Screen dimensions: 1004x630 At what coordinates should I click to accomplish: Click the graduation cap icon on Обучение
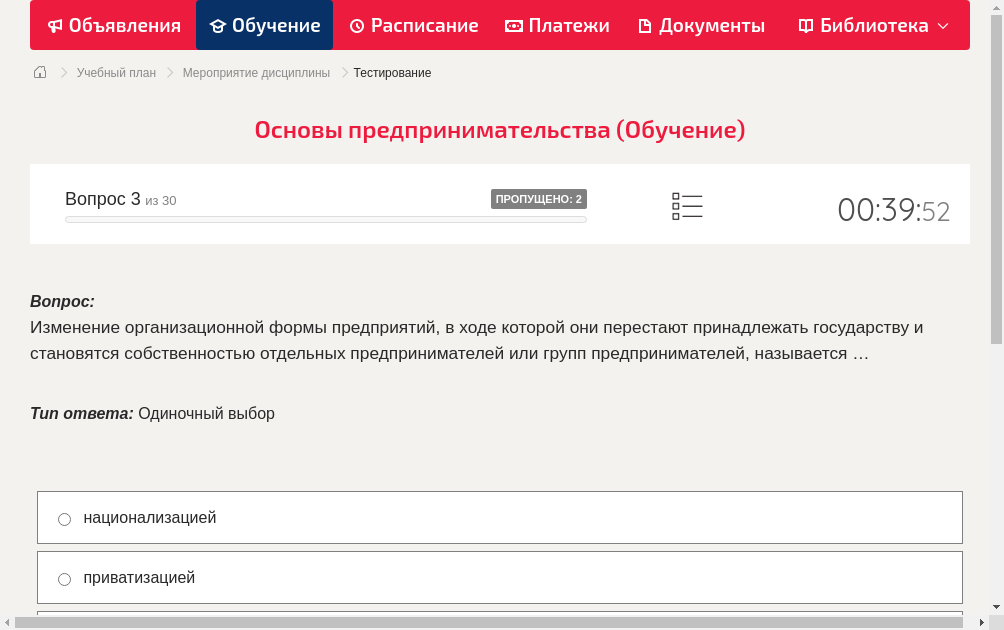point(218,25)
